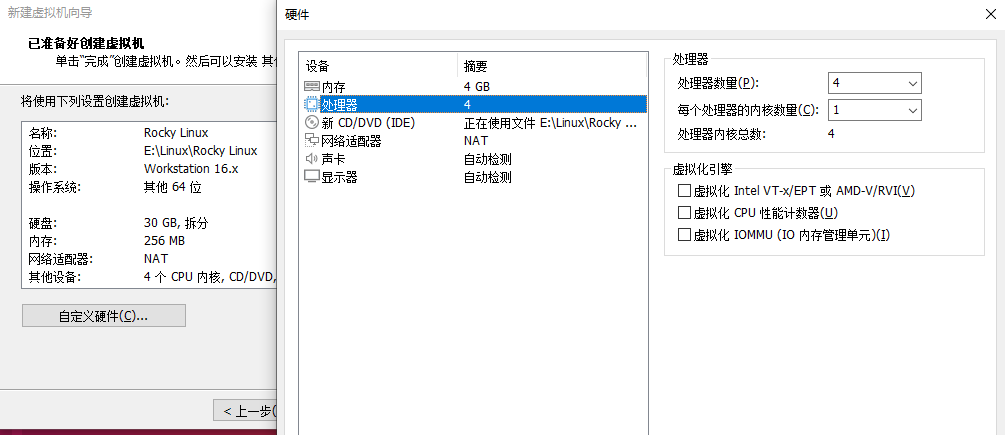Click 自动检测 summary for 显示器
This screenshot has height=435, width=1005.
[488, 177]
